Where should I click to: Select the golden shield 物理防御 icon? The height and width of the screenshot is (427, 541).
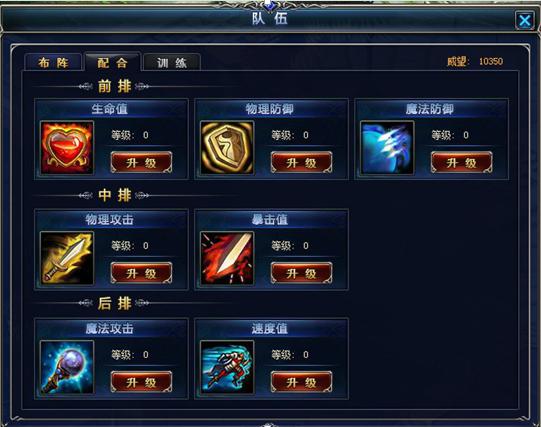tap(227, 147)
